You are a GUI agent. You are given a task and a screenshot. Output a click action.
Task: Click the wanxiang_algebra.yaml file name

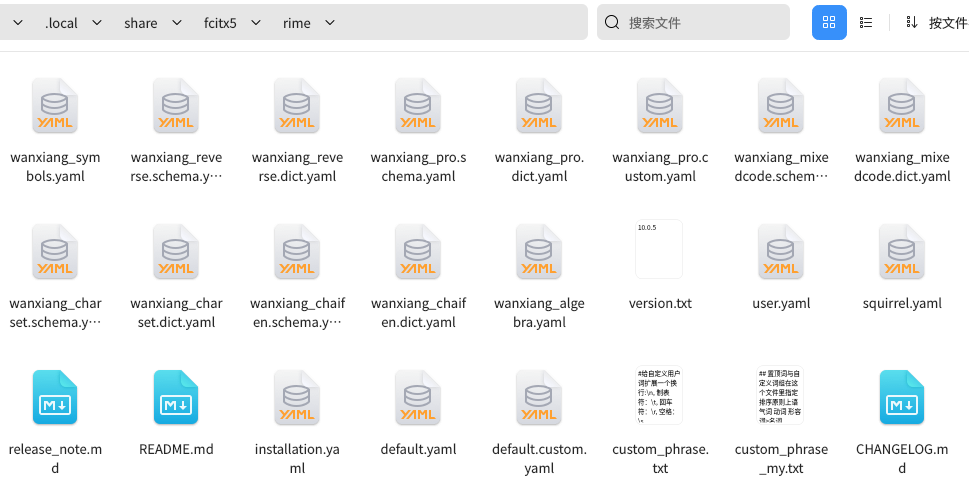click(539, 313)
